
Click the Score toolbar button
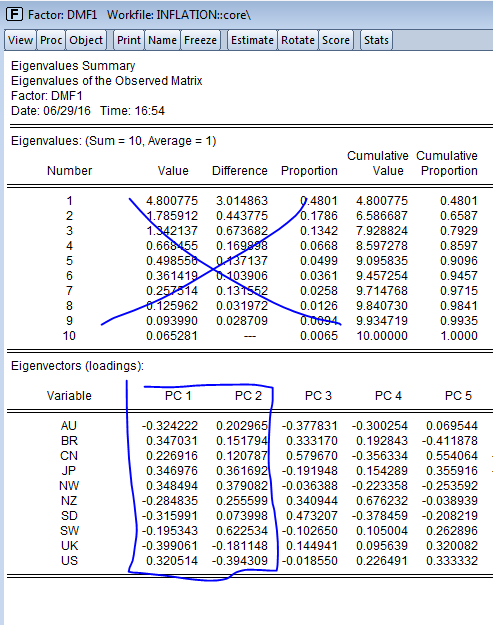[336, 40]
